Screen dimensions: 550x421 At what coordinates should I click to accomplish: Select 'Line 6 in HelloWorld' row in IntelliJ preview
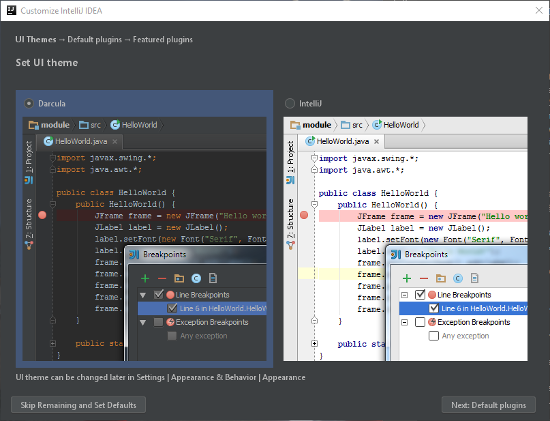(x=463, y=308)
